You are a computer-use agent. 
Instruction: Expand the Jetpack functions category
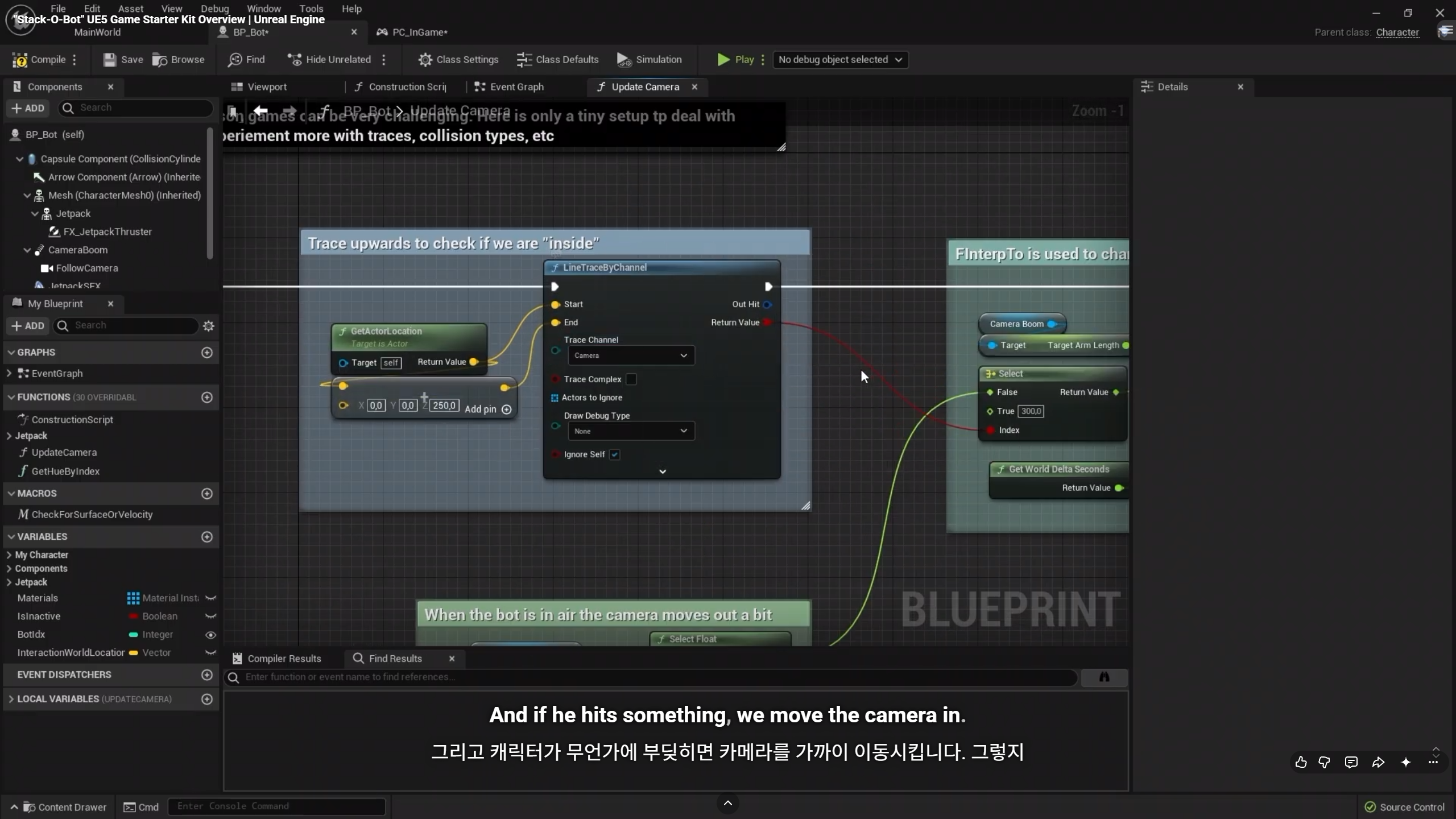[x=9, y=436]
